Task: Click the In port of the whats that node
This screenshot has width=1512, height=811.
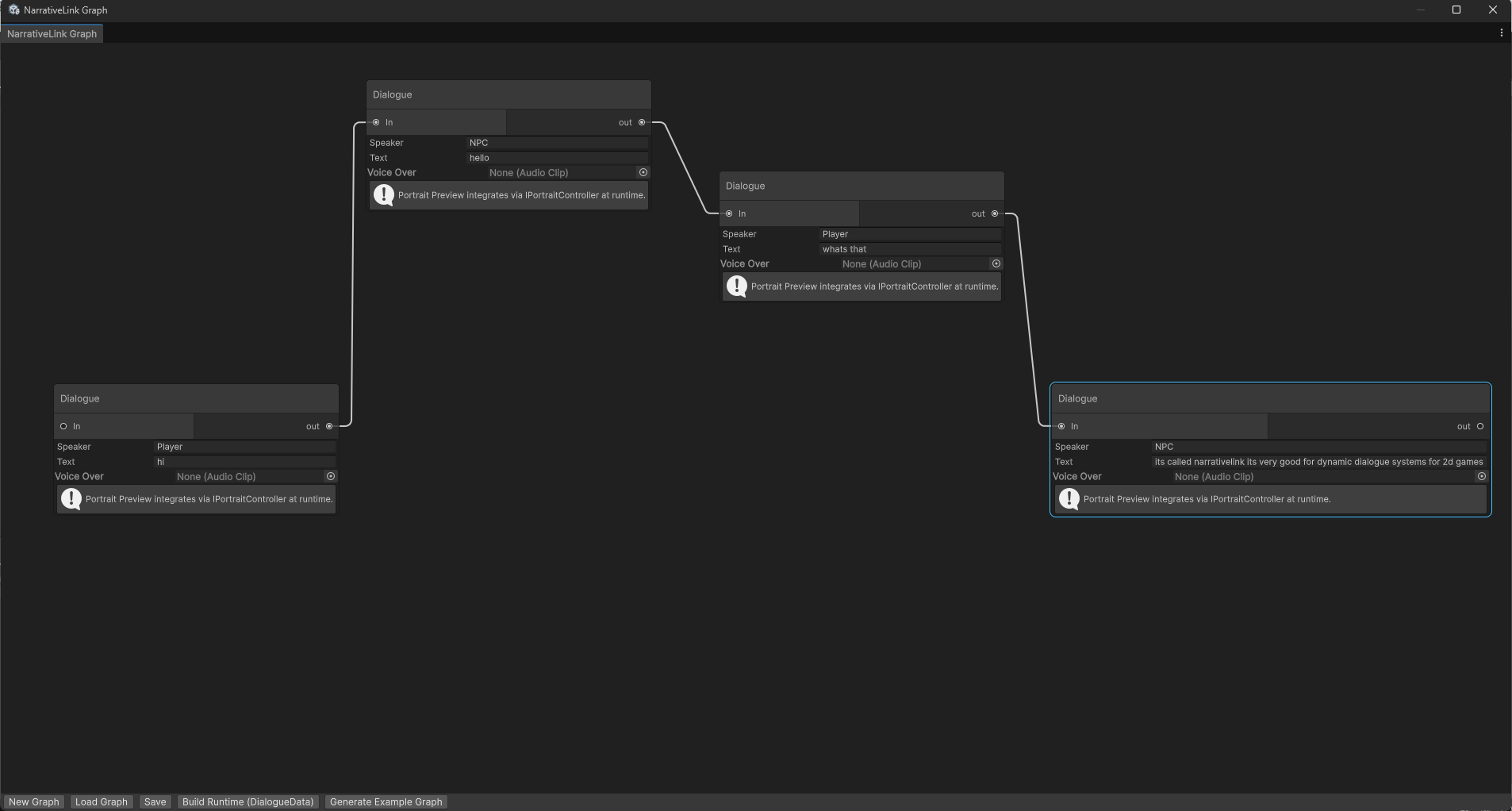Action: click(x=729, y=213)
